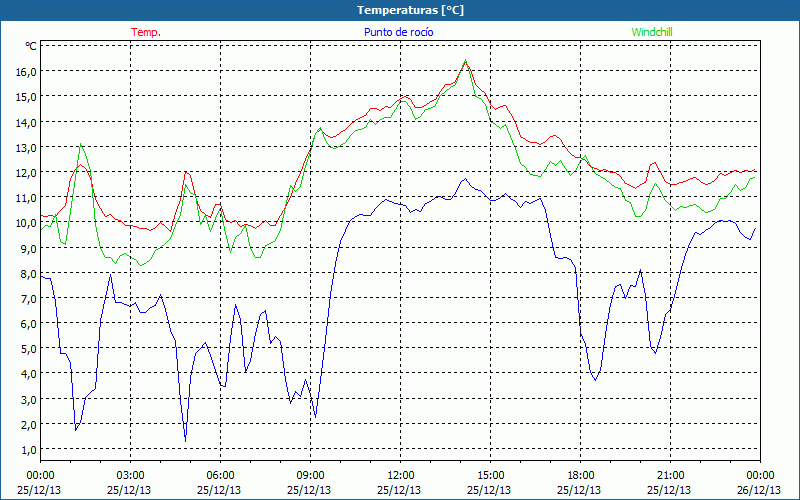Select the blue Punto de rocío legend label
This screenshot has height=500, width=800.
[398, 32]
